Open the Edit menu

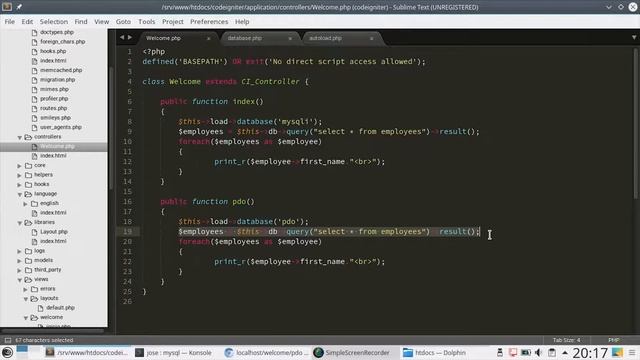pos(27,22)
